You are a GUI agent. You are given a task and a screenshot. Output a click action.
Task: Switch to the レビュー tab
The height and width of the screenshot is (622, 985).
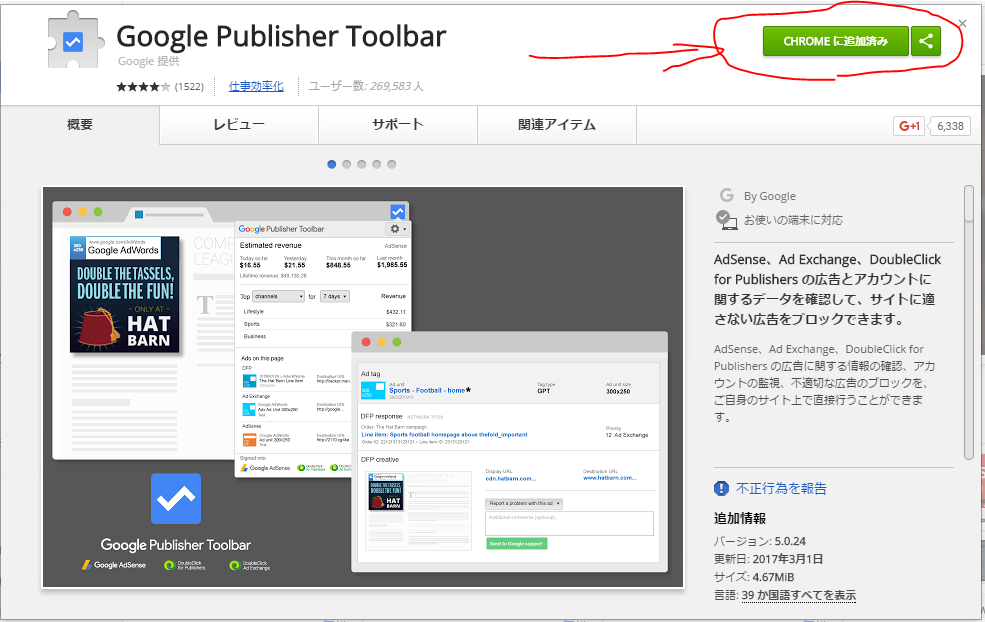tap(239, 124)
